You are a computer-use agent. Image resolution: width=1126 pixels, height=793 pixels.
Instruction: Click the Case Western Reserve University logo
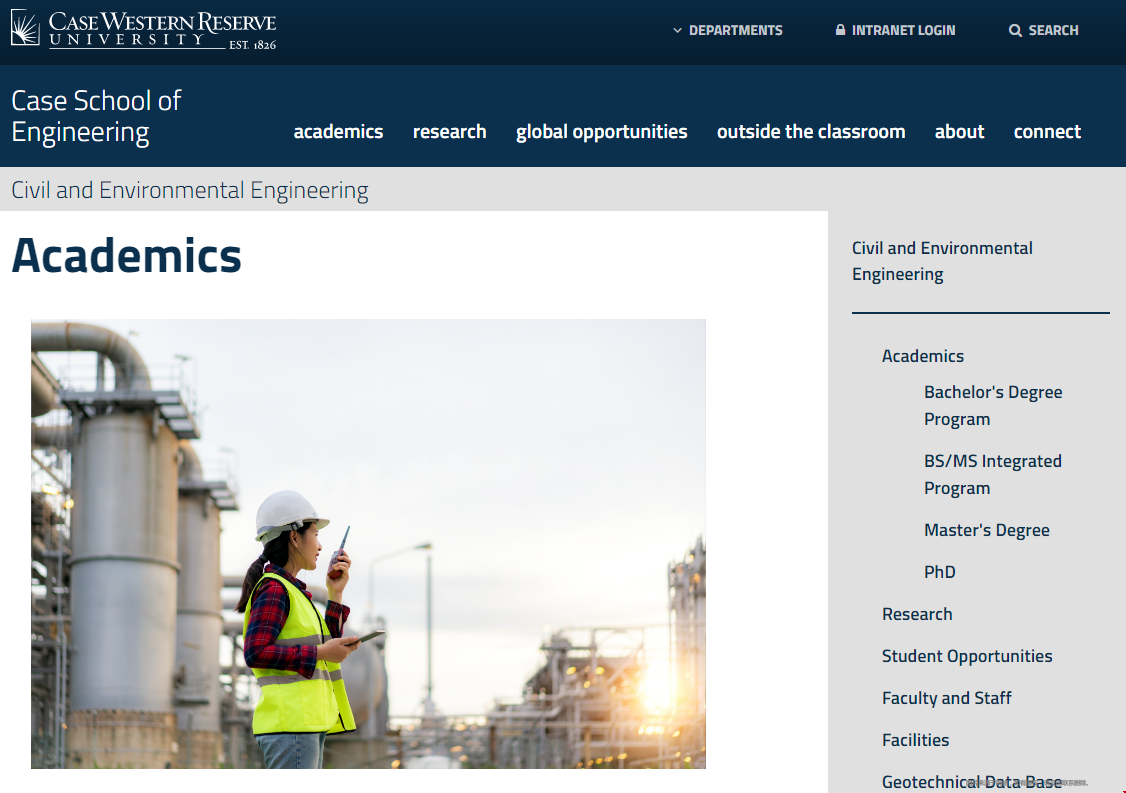(143, 29)
